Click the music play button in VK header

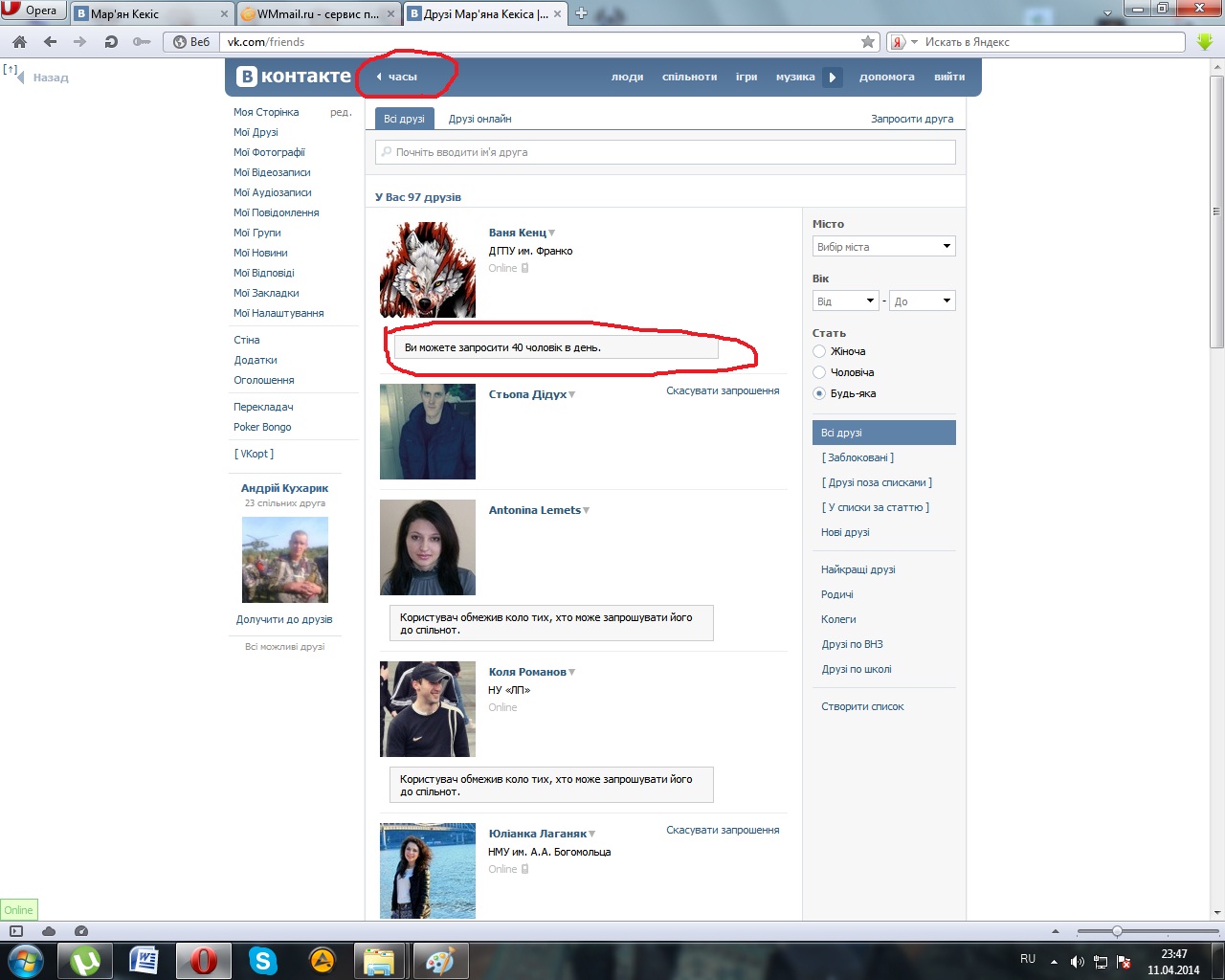click(833, 78)
